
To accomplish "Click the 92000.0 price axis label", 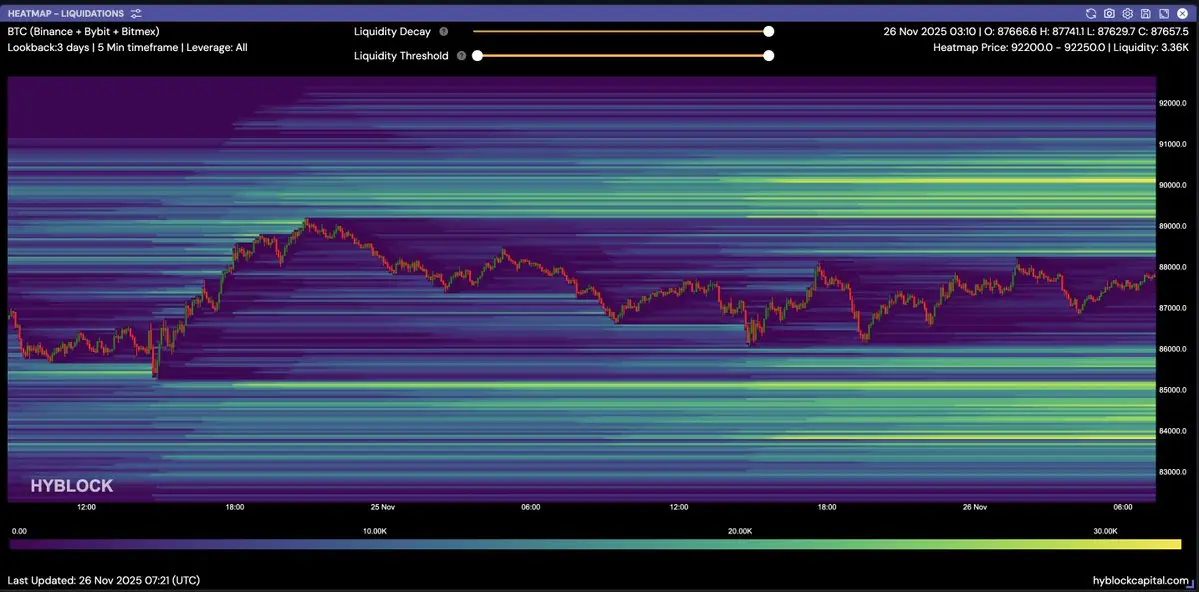I will point(1172,102).
